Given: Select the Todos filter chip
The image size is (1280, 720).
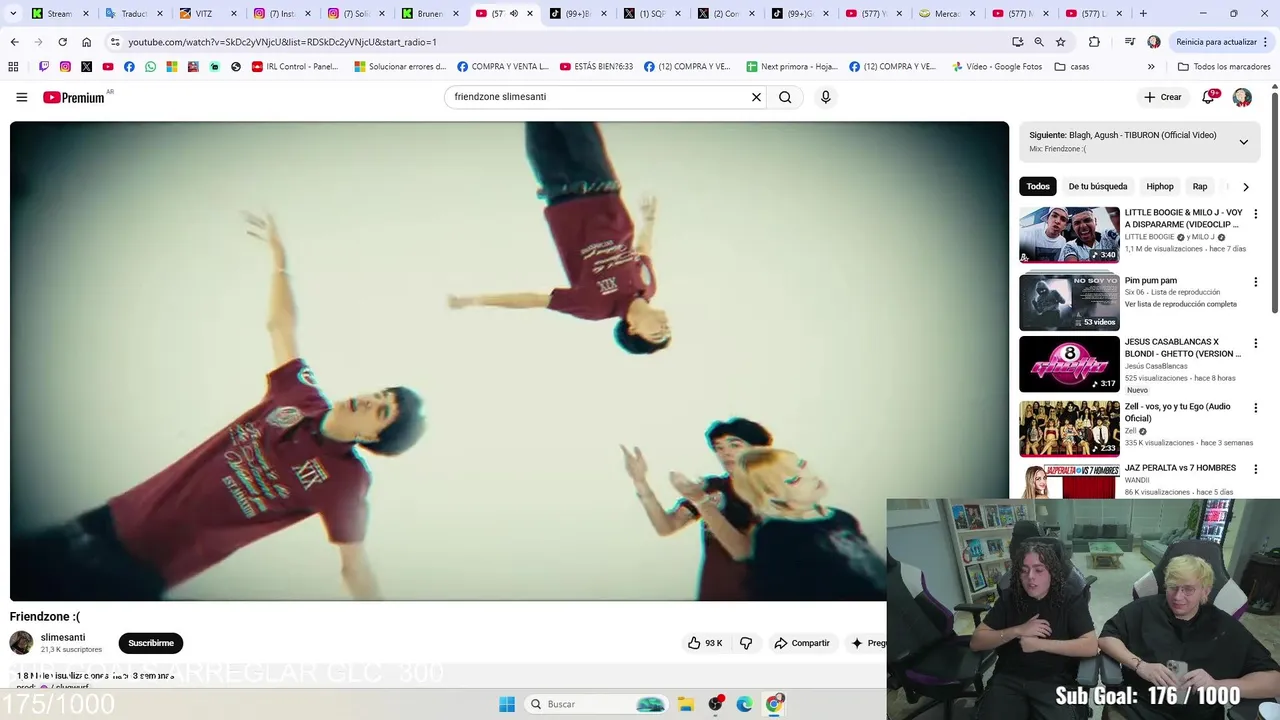Looking at the screenshot, I should [1038, 187].
